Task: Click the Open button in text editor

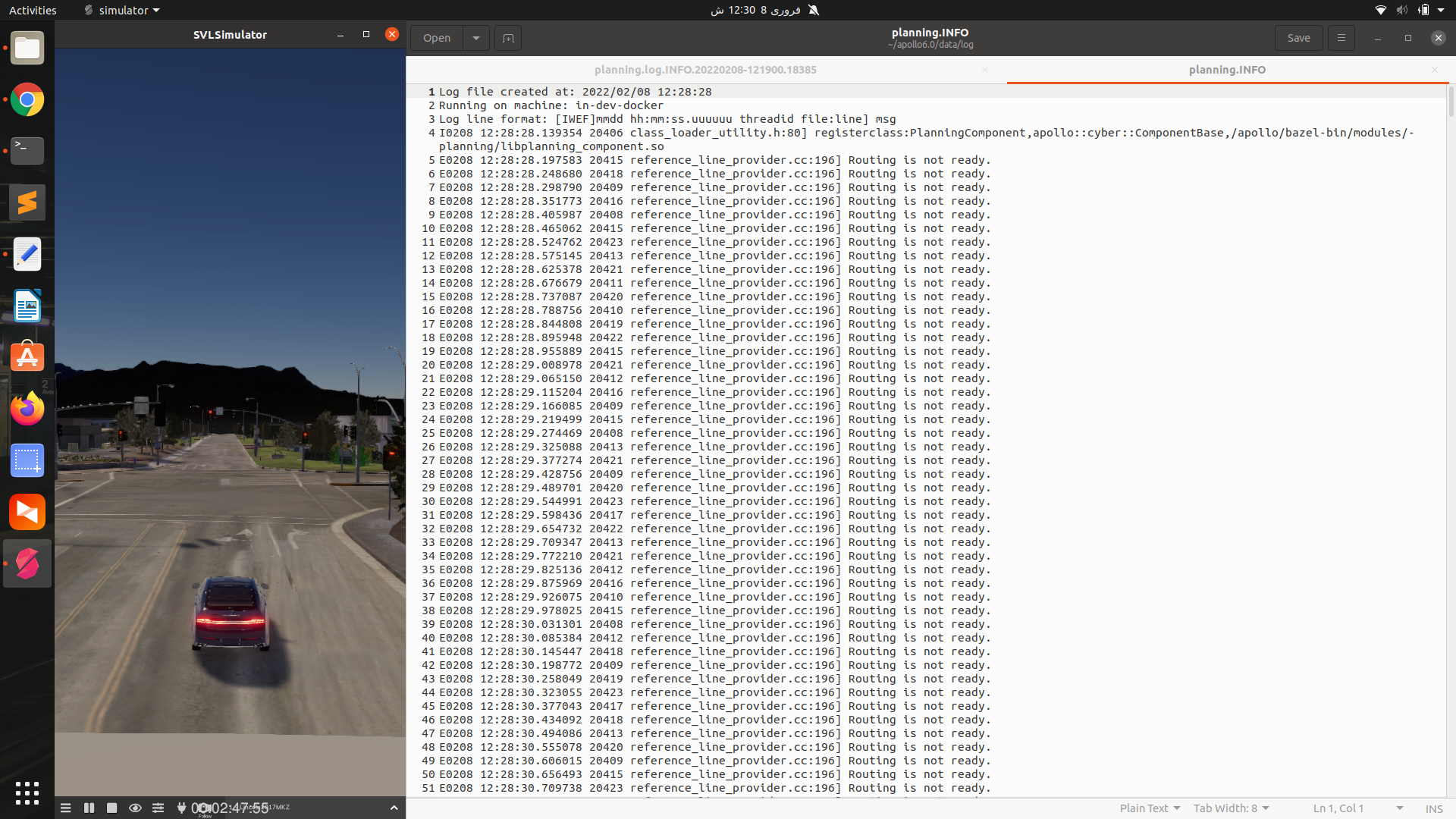Action: click(437, 38)
